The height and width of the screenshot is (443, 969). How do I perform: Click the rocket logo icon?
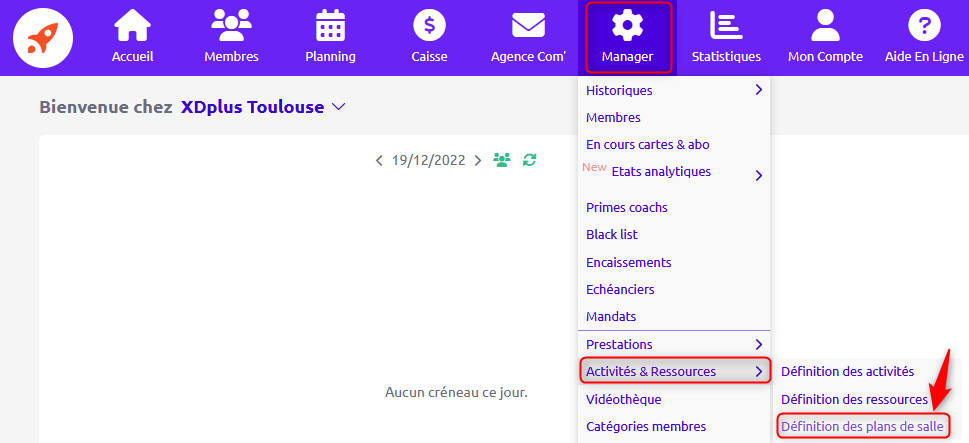[x=43, y=38]
